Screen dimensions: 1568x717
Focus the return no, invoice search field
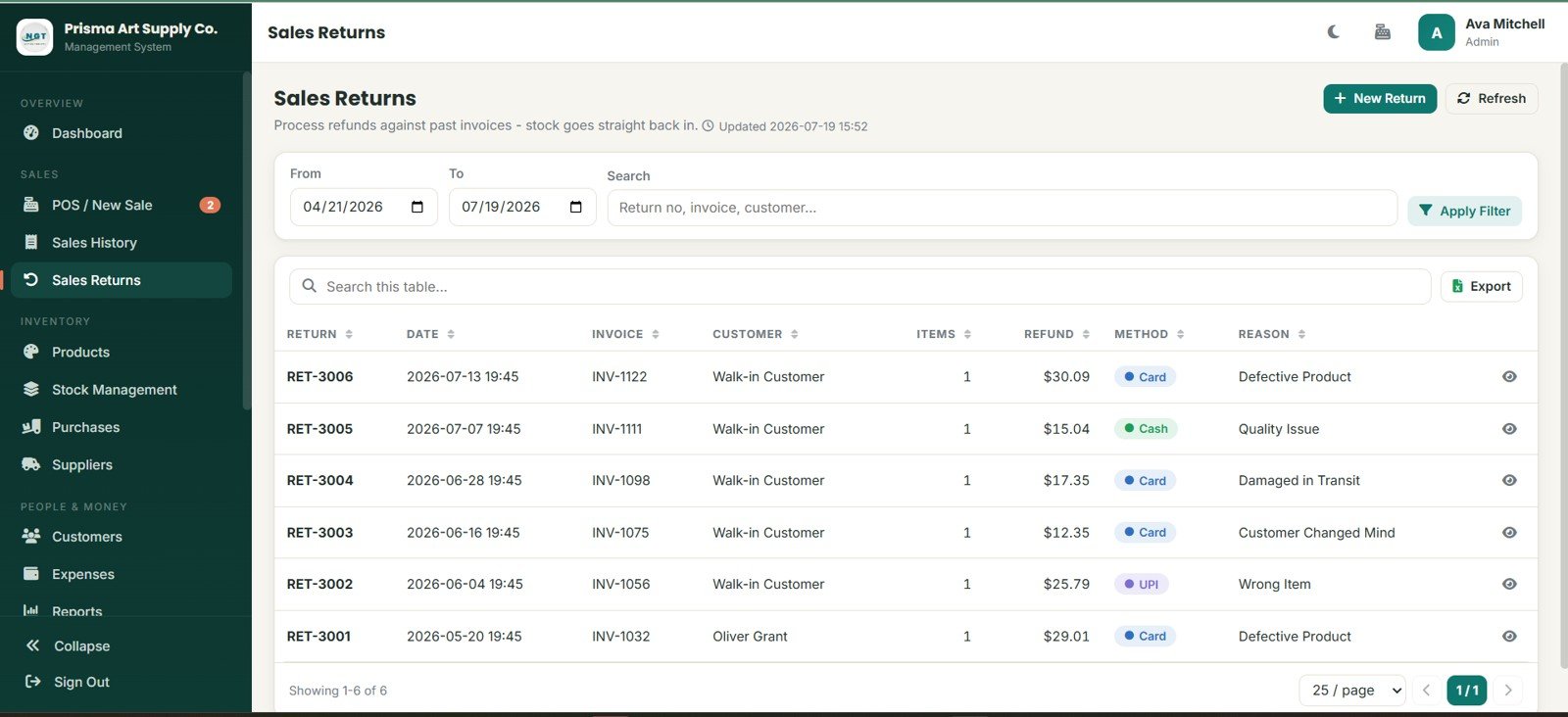(1003, 208)
